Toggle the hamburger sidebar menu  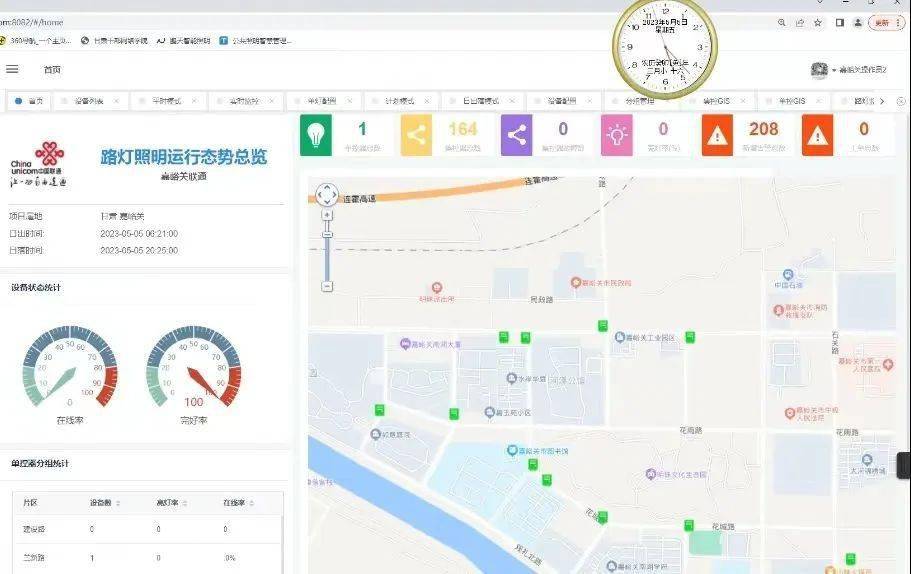click(x=12, y=69)
